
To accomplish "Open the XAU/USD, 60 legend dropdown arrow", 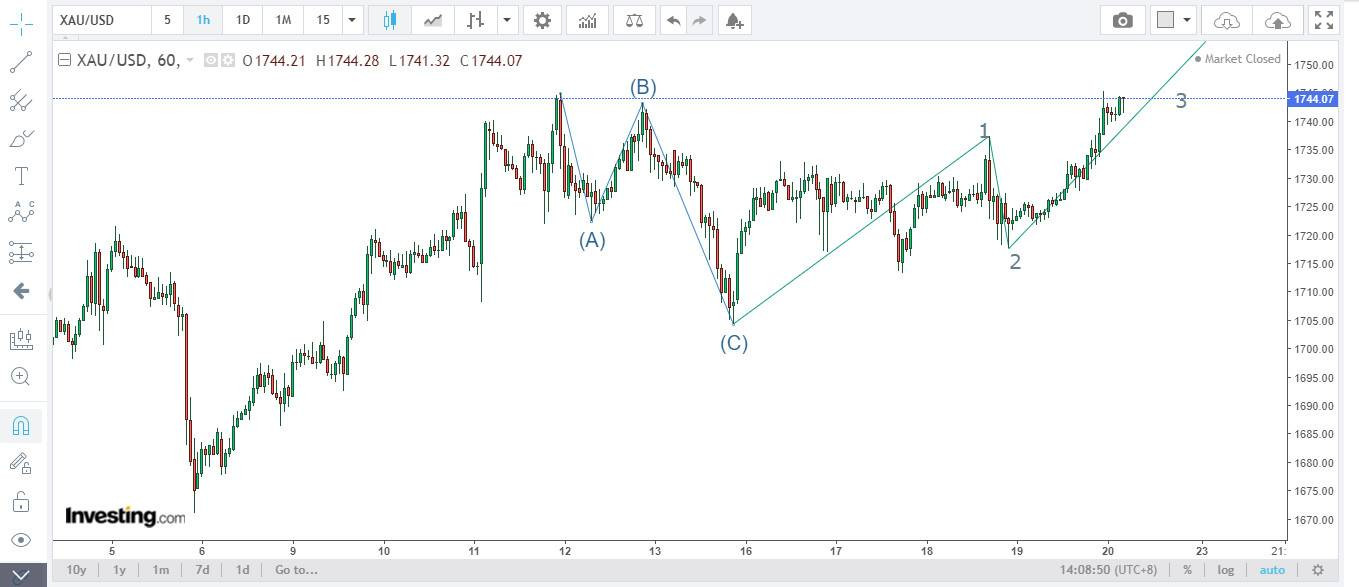I will [190, 60].
